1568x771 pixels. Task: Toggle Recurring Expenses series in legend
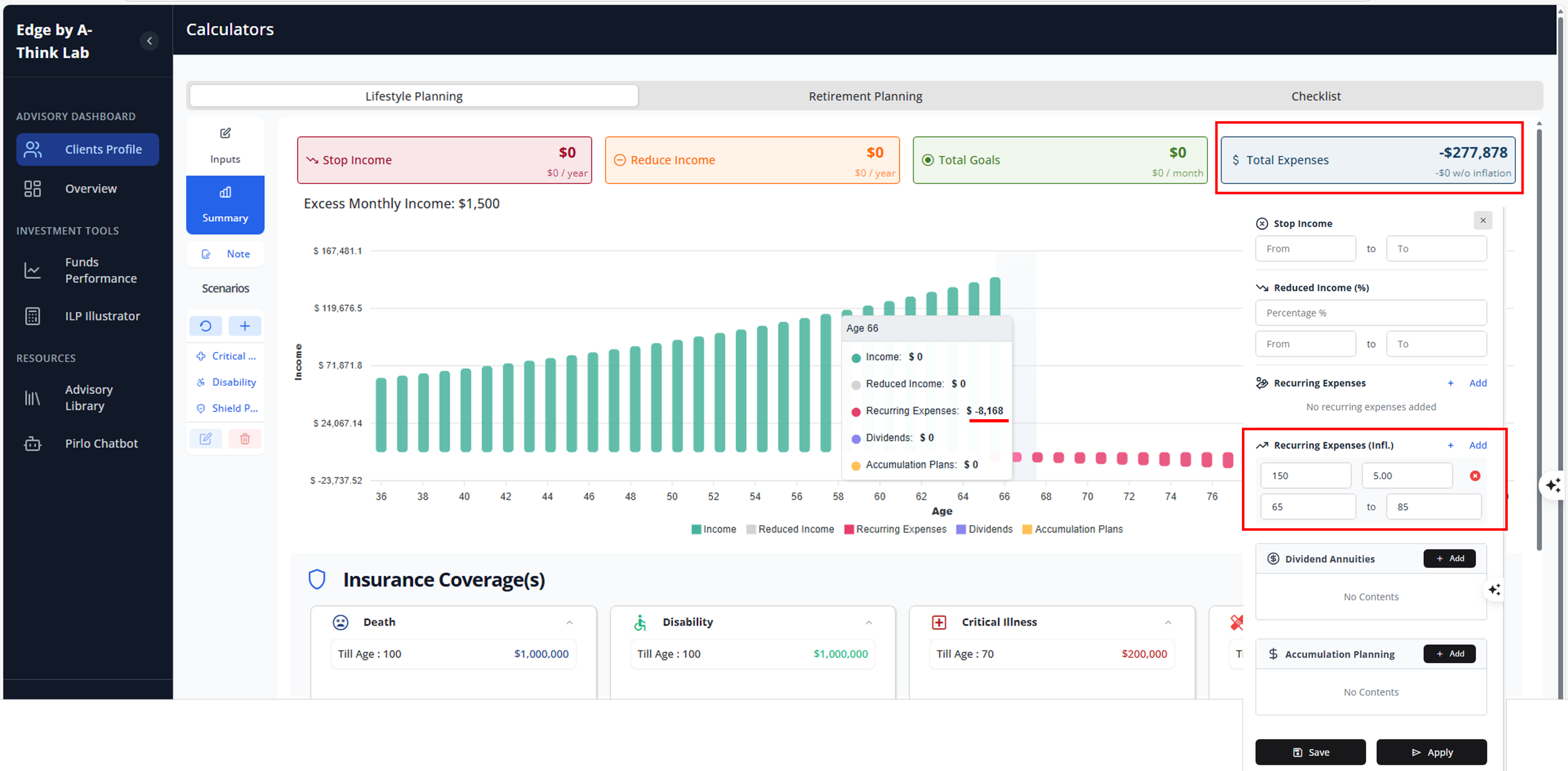tap(895, 529)
